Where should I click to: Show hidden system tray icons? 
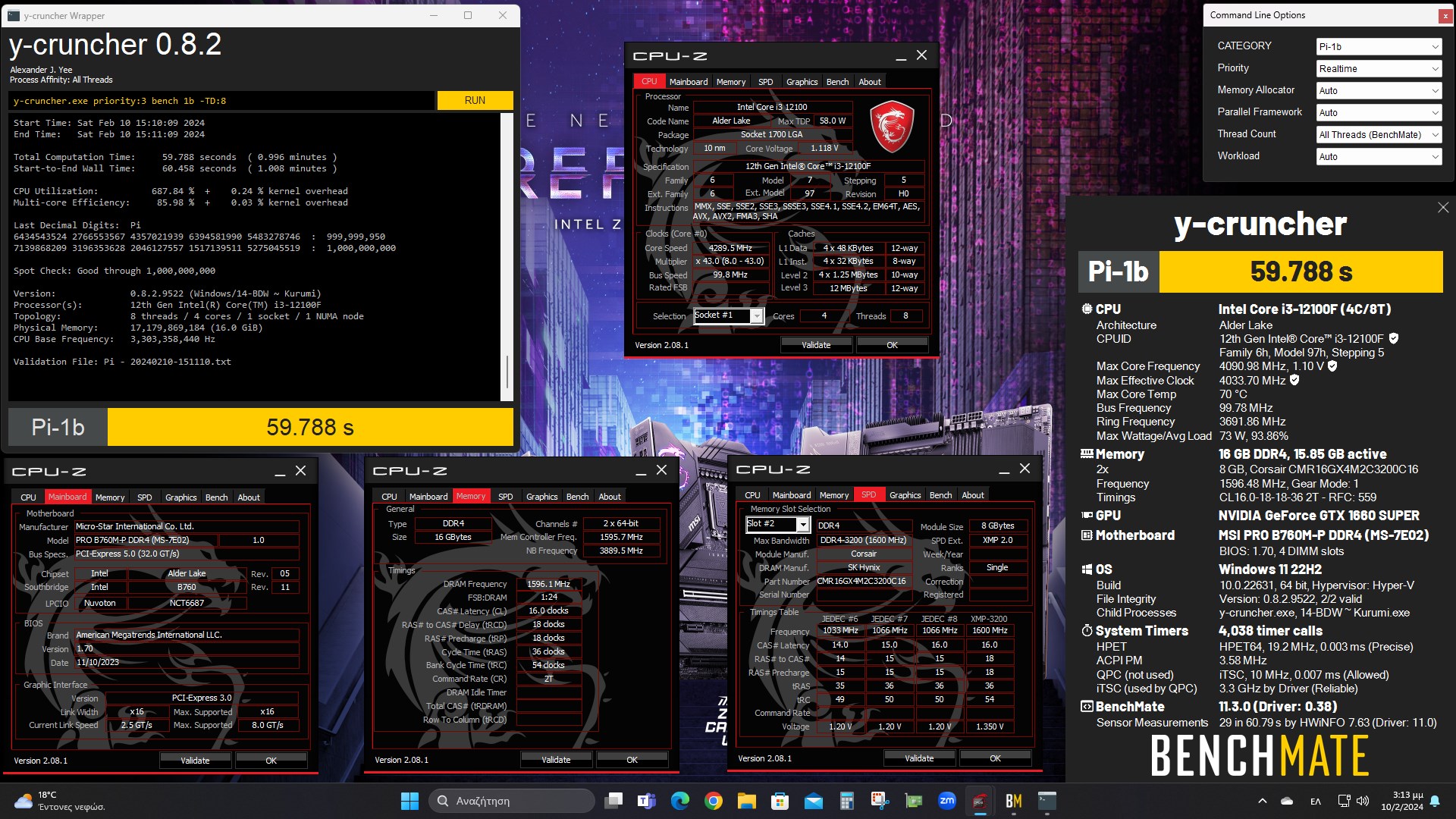tap(1263, 801)
